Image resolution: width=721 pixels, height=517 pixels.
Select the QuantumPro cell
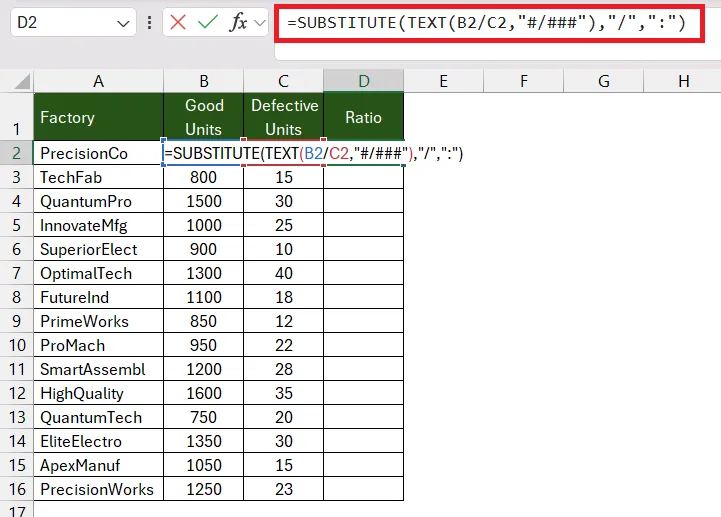(98, 201)
